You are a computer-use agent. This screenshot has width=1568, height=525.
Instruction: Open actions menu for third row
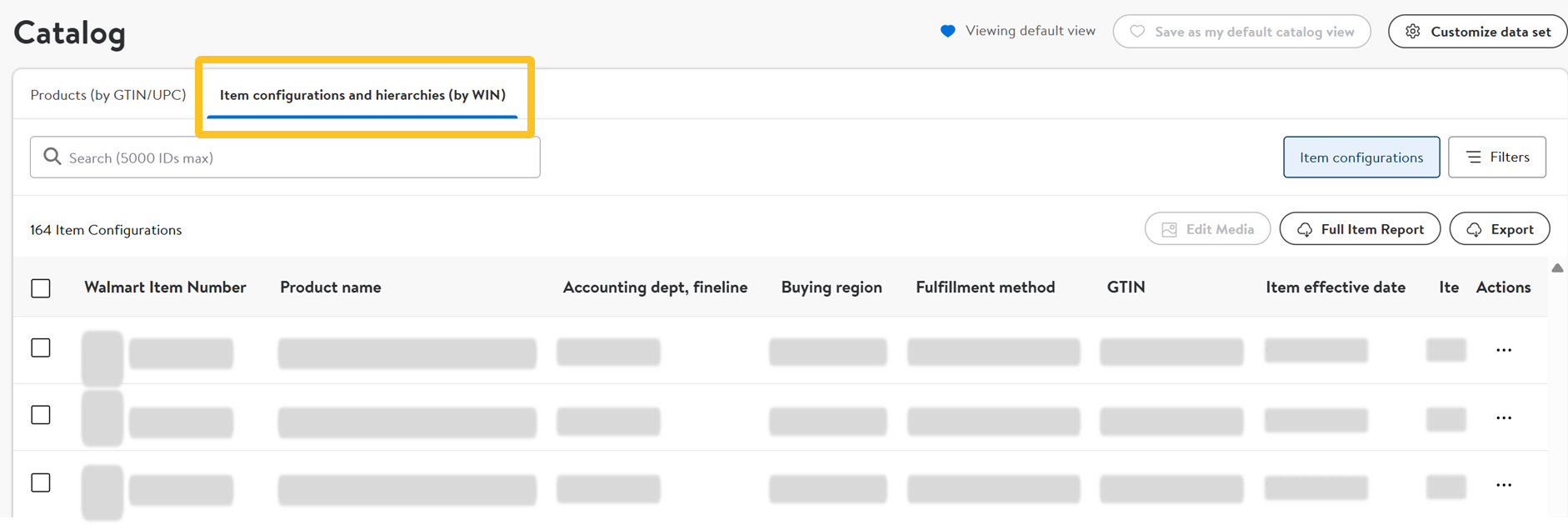(1504, 485)
